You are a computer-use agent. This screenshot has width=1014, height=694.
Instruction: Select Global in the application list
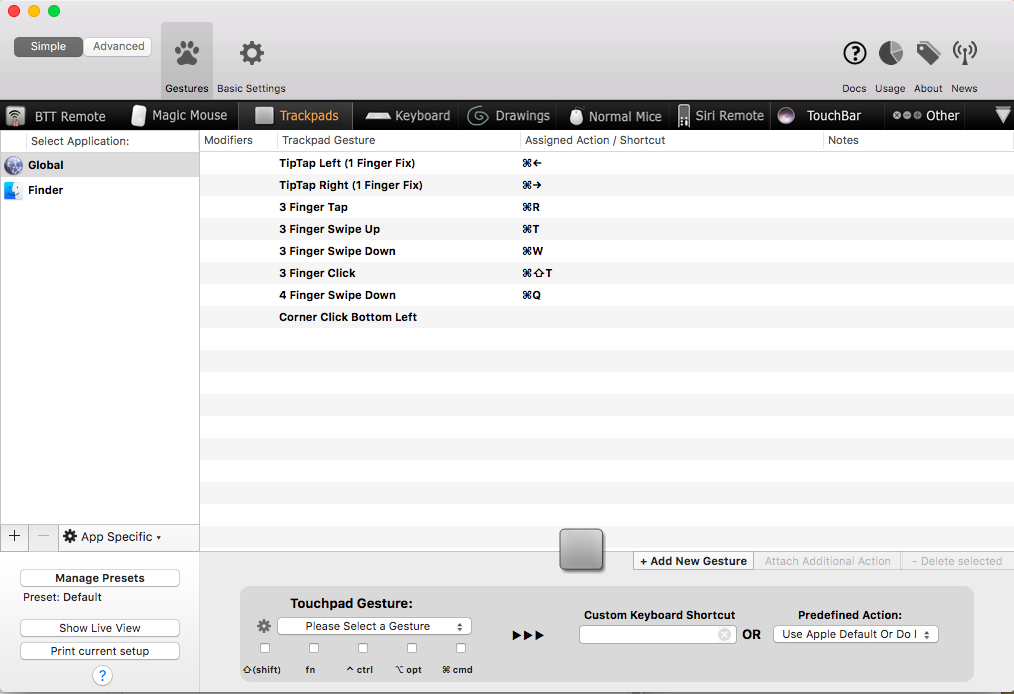(100, 165)
